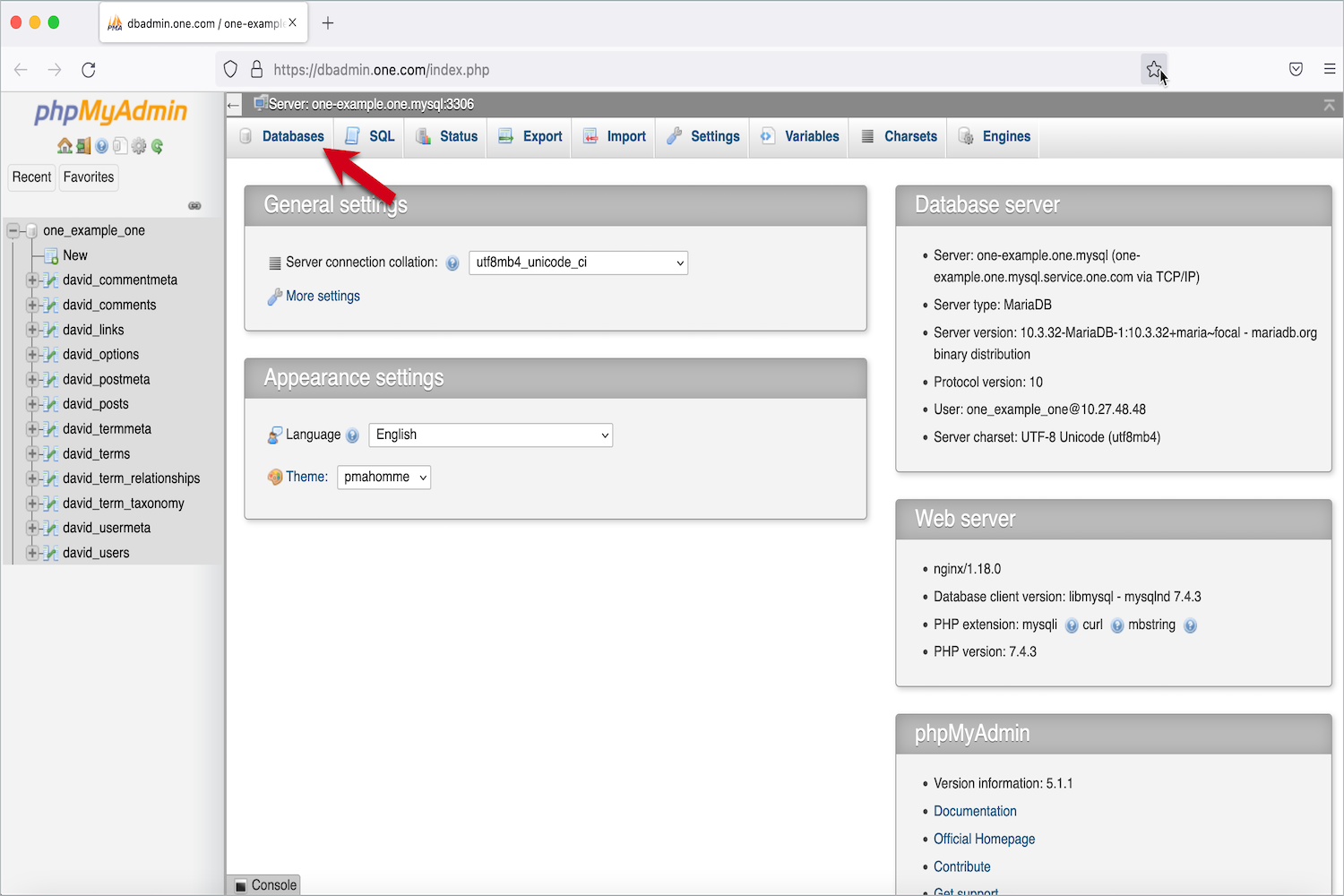Click the server breadcrumb one-example.one.mysql:3306
The height and width of the screenshot is (896, 1344).
click(x=371, y=105)
